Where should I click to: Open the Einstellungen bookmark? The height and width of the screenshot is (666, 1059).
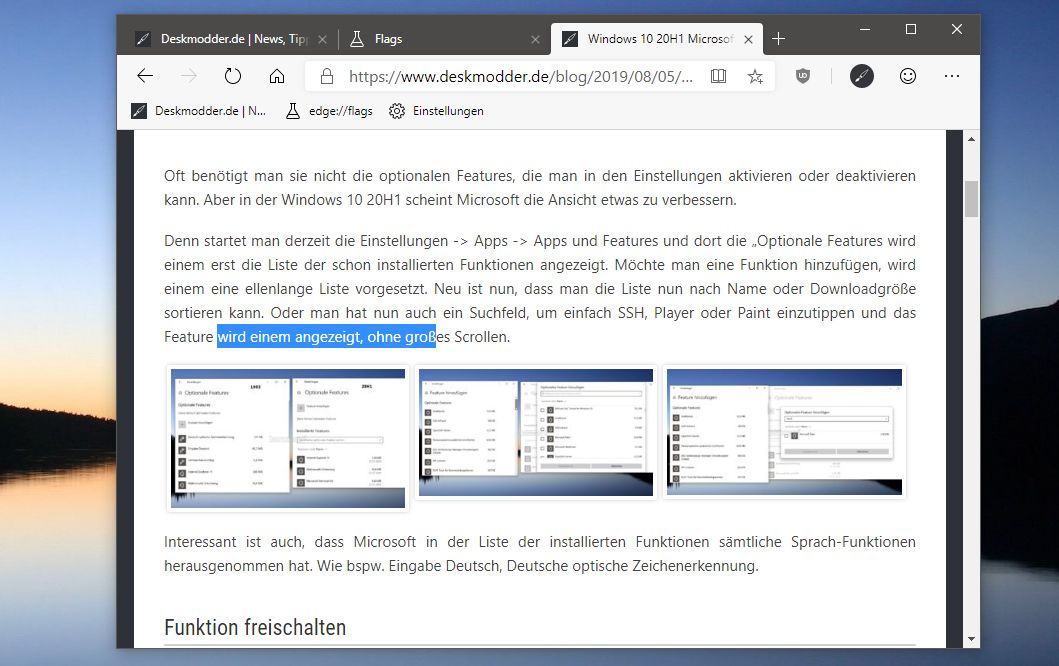tap(436, 111)
